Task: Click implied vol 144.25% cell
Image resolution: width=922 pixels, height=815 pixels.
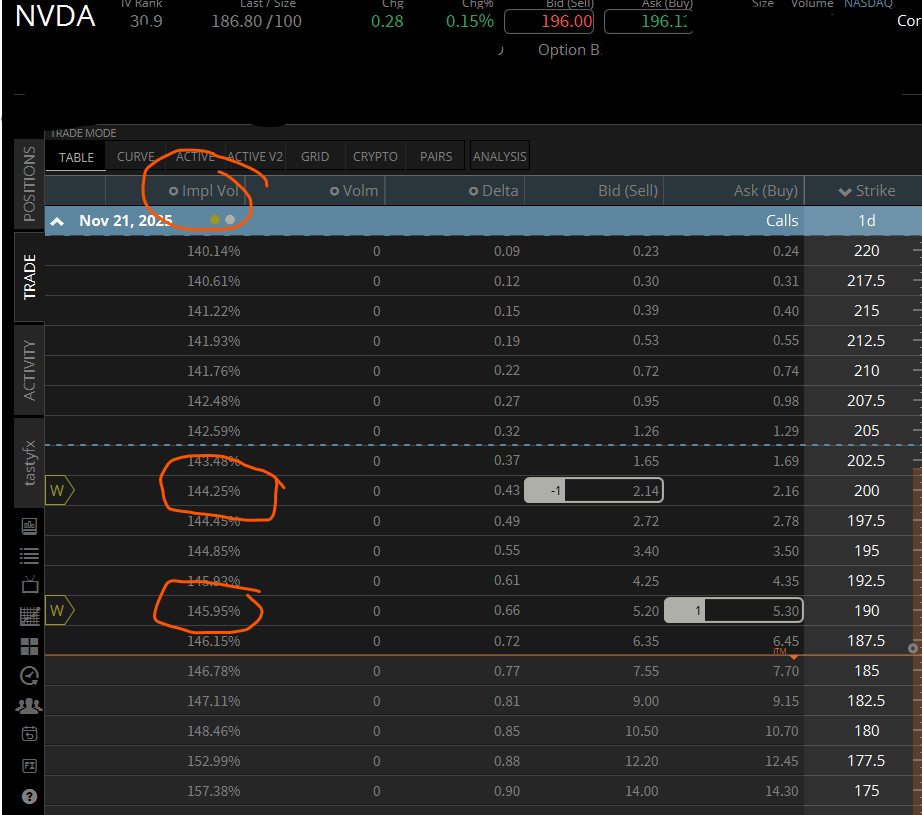Action: (213, 491)
